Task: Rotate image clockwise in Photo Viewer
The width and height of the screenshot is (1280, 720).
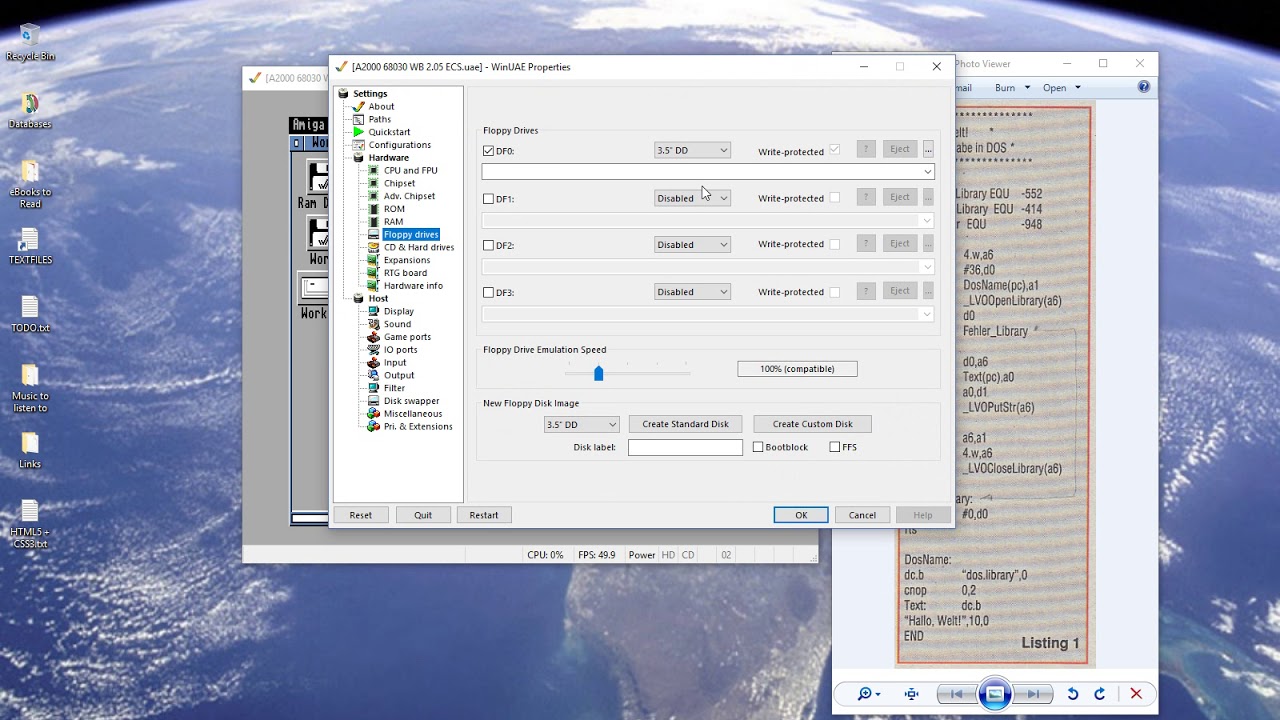Action: (x=1099, y=694)
